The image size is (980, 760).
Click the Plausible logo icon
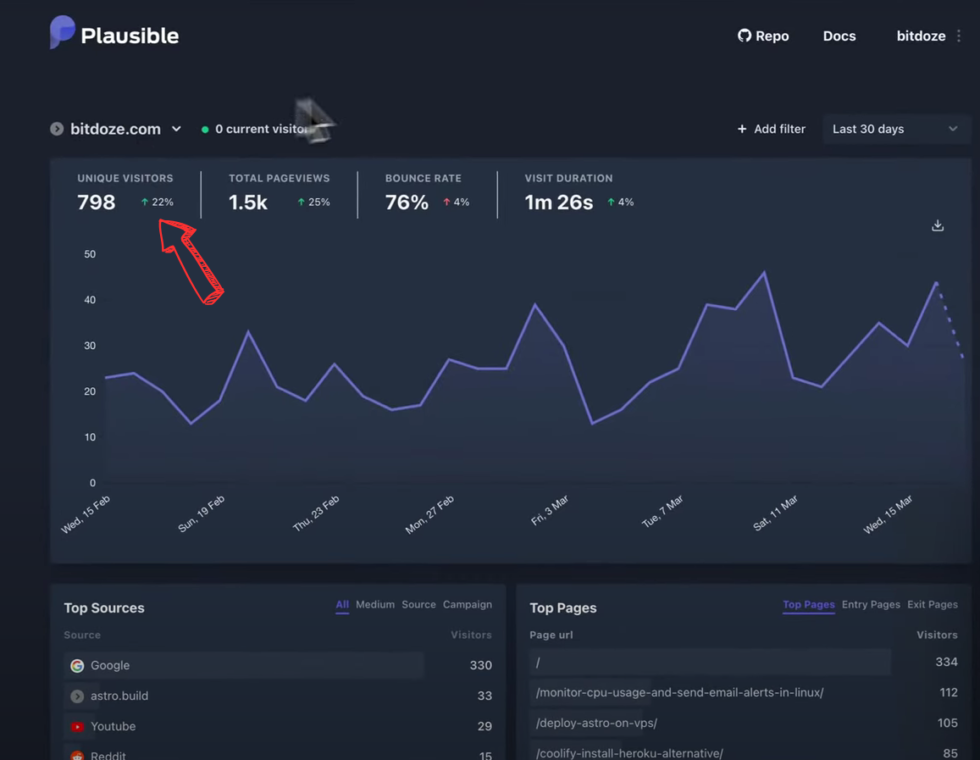tap(60, 32)
